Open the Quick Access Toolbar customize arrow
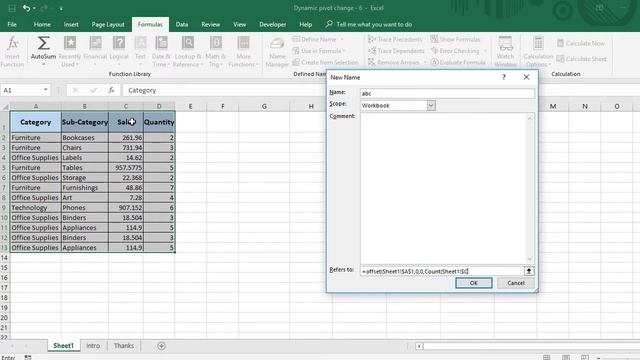The height and width of the screenshot is (360, 640). (61, 8)
